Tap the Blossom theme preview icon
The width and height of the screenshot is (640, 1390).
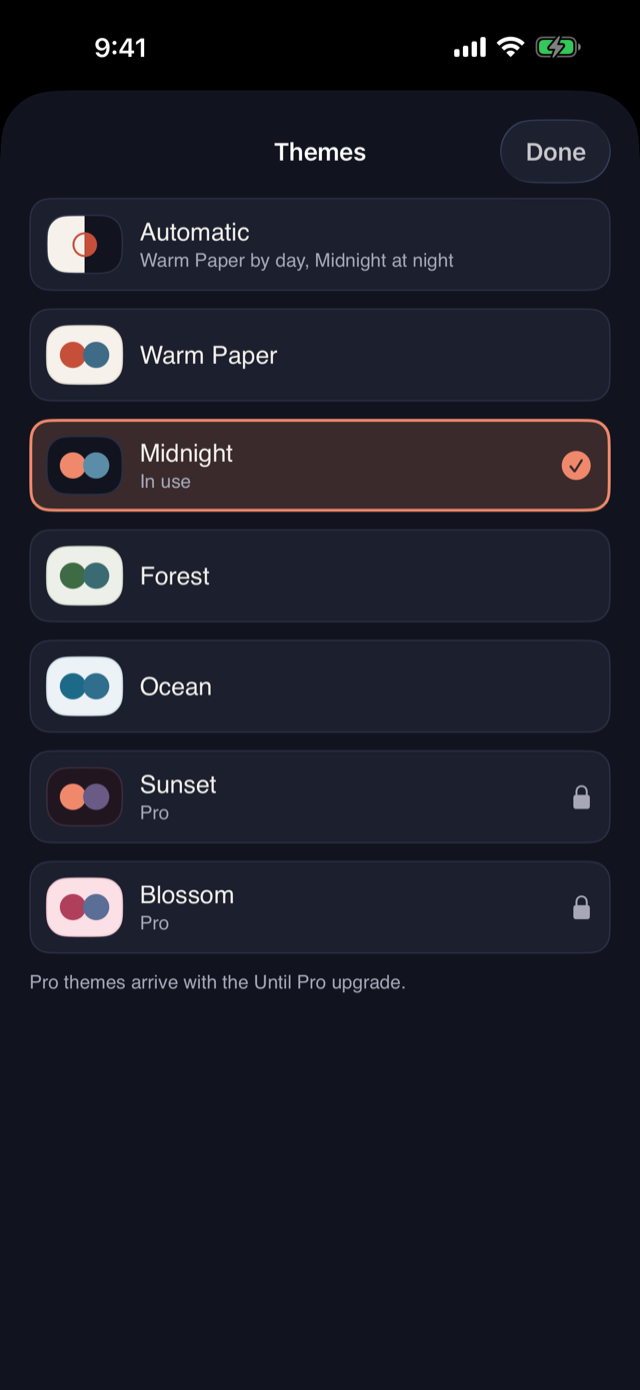(85, 908)
